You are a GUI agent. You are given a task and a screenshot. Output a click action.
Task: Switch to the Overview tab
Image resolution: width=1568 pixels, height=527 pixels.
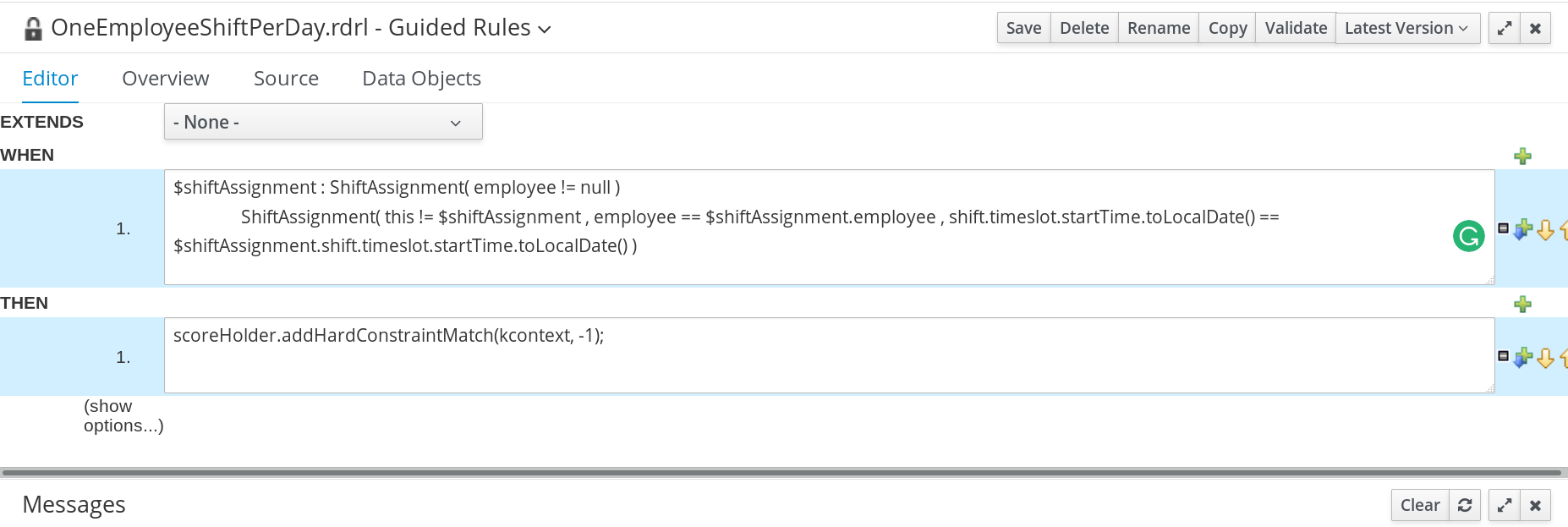point(166,79)
